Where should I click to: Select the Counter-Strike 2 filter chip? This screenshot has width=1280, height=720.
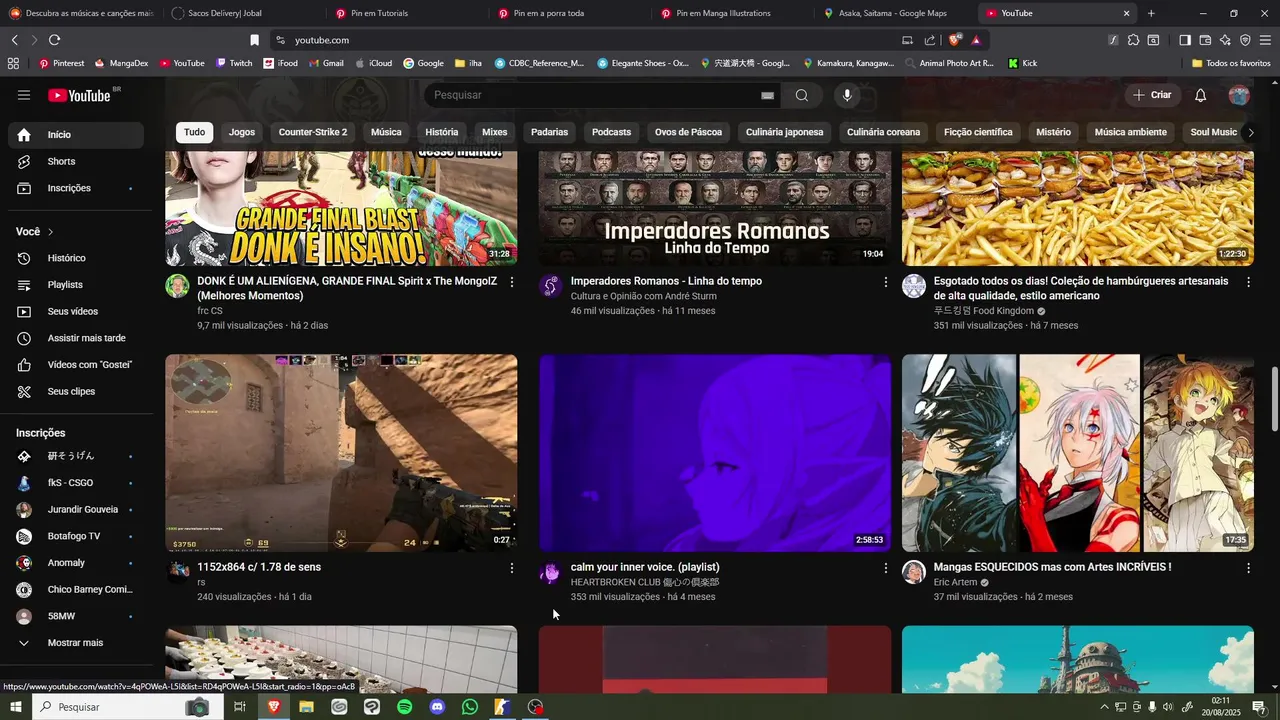(x=313, y=132)
